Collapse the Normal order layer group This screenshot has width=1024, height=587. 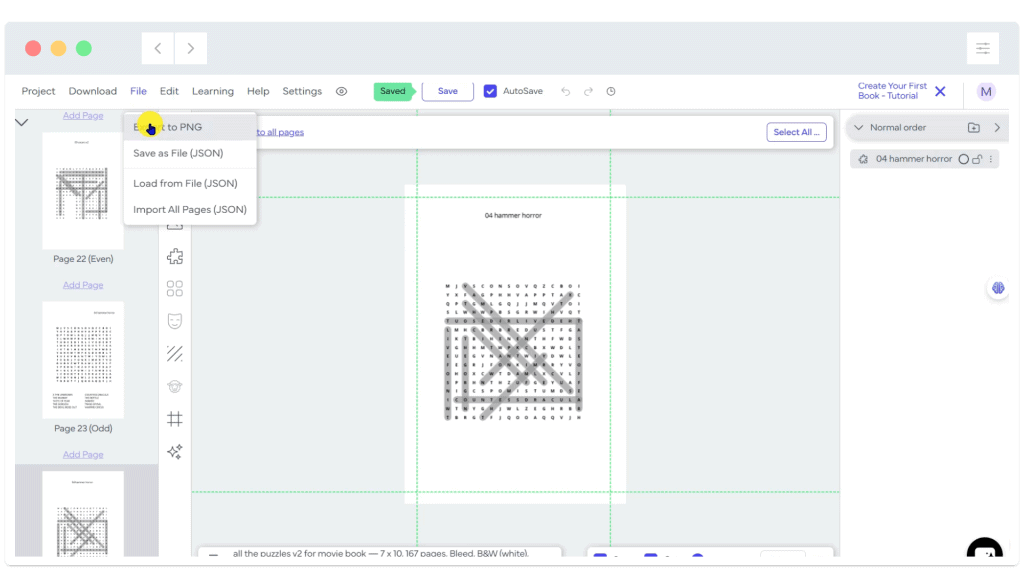(859, 128)
